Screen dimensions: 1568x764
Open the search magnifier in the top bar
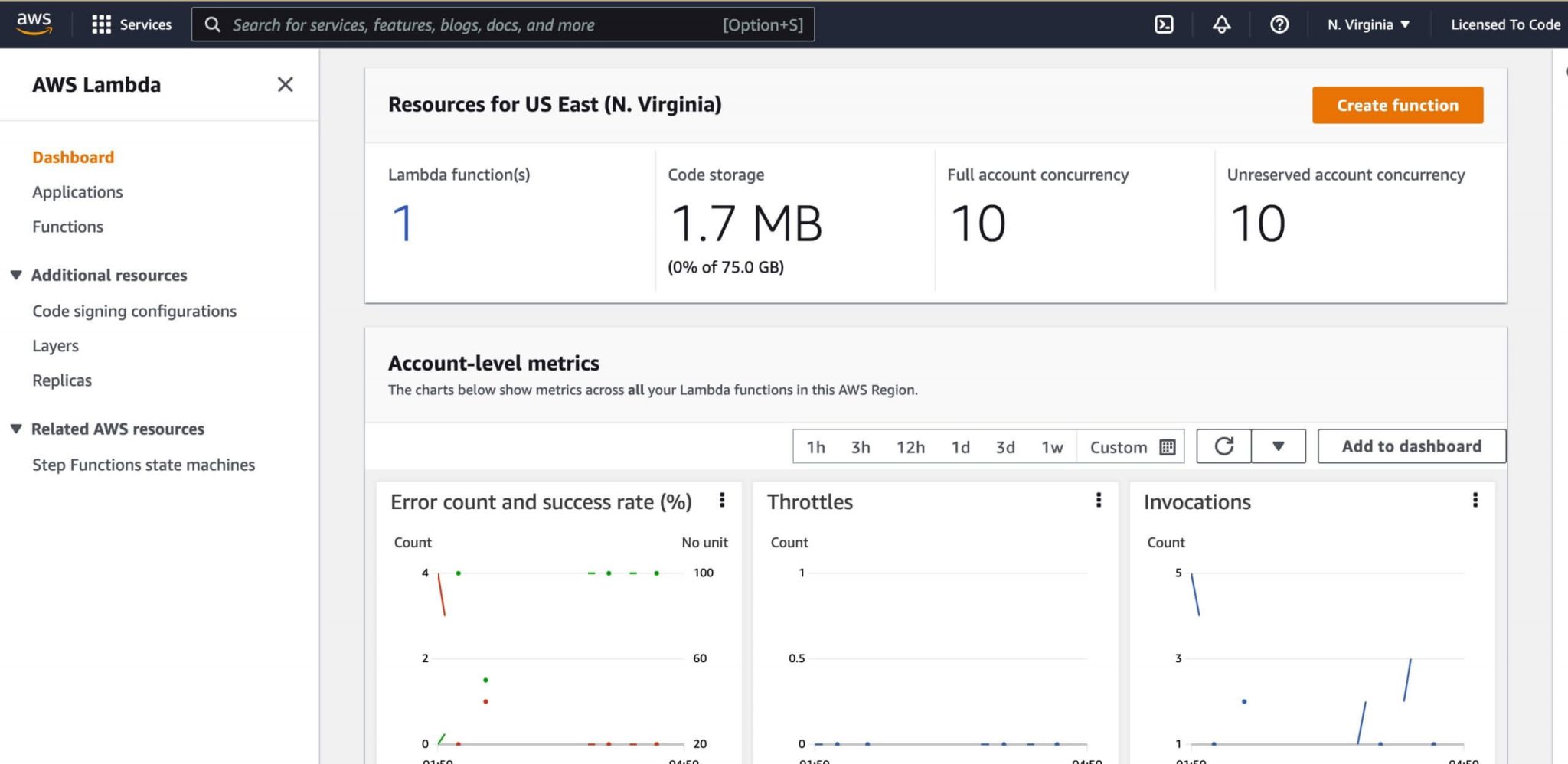[x=213, y=24]
